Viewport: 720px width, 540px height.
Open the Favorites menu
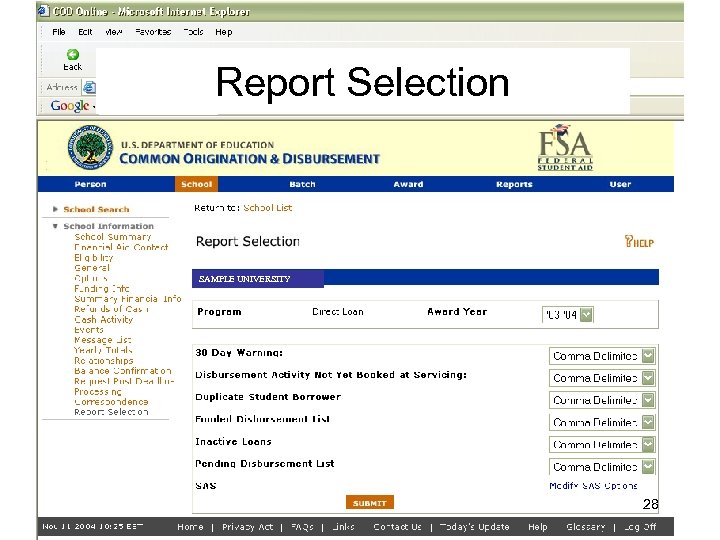tap(153, 32)
